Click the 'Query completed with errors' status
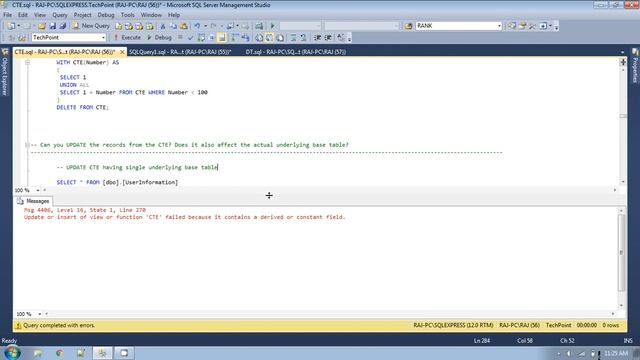Viewport: 640px width, 360px height. click(x=59, y=325)
